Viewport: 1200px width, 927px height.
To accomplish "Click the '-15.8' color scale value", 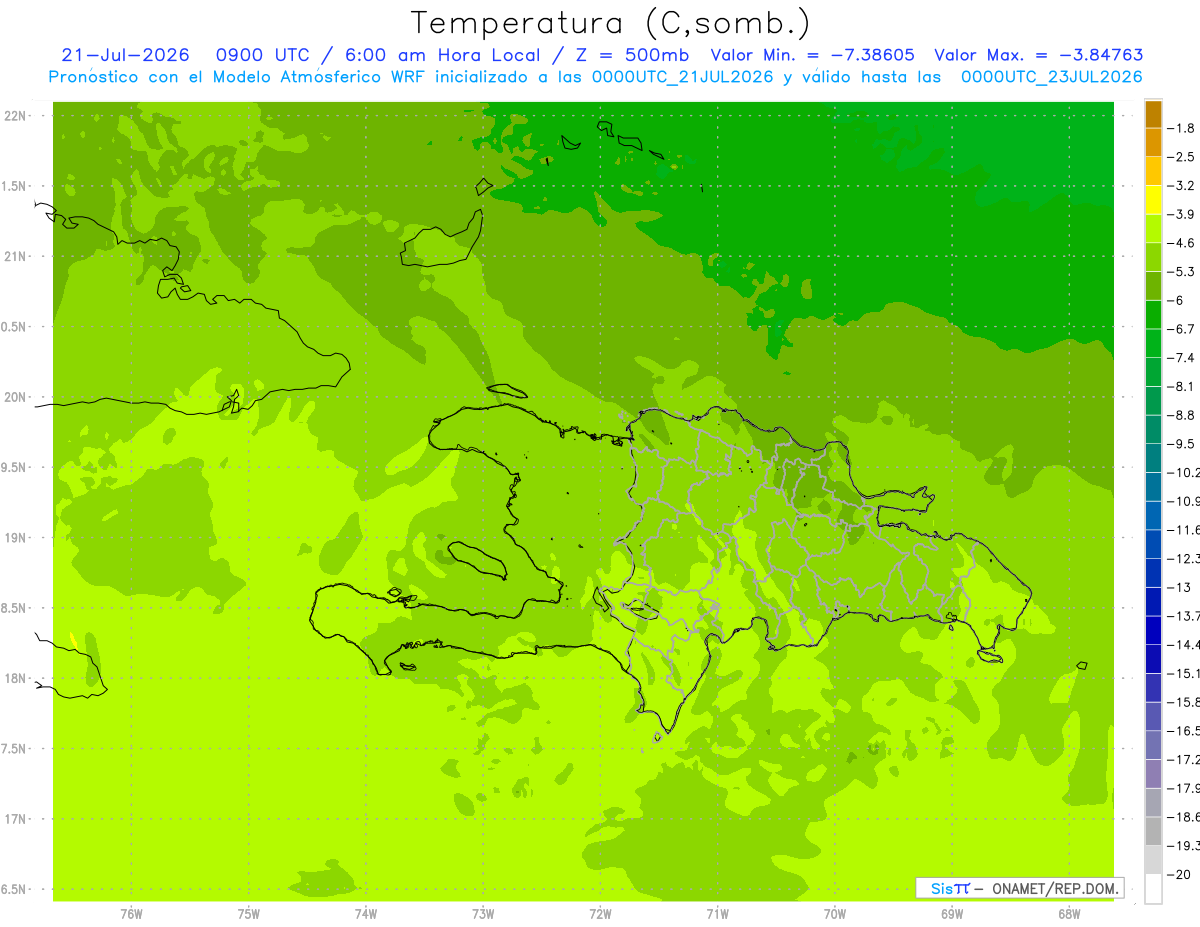I will click(x=1183, y=702).
